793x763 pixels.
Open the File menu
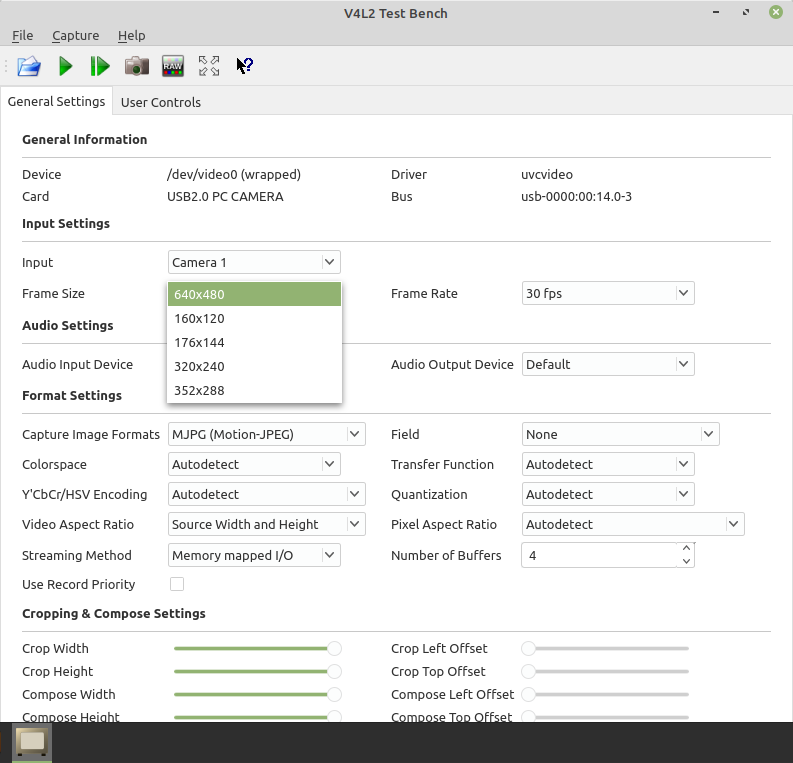pos(22,35)
